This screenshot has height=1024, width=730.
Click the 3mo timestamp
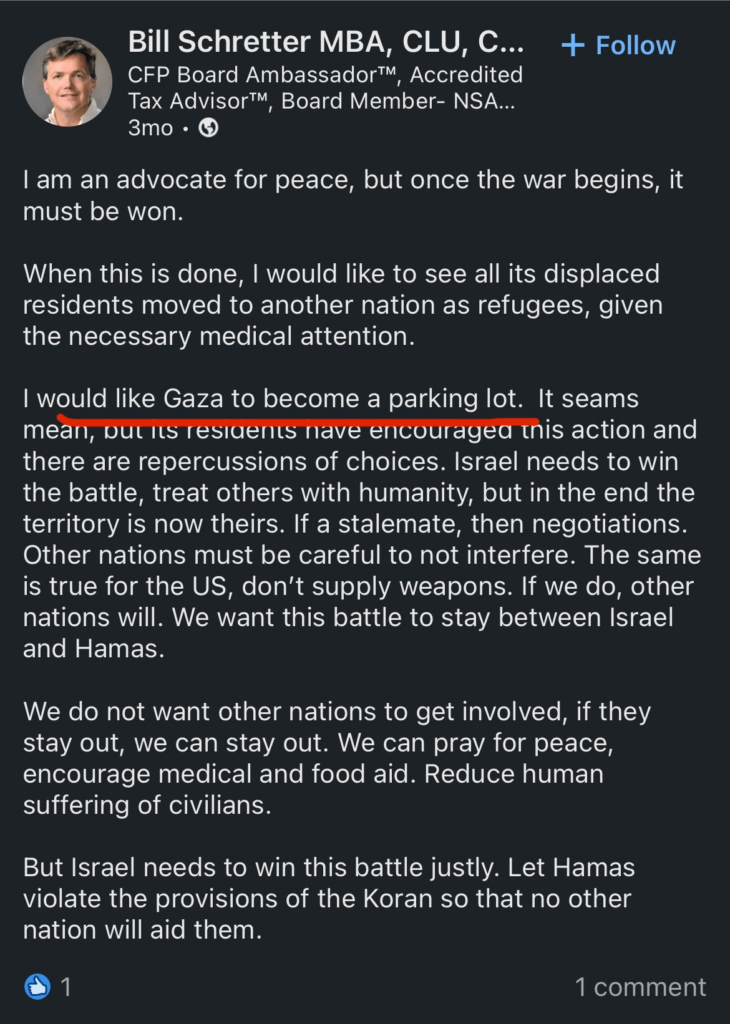[x=147, y=128]
